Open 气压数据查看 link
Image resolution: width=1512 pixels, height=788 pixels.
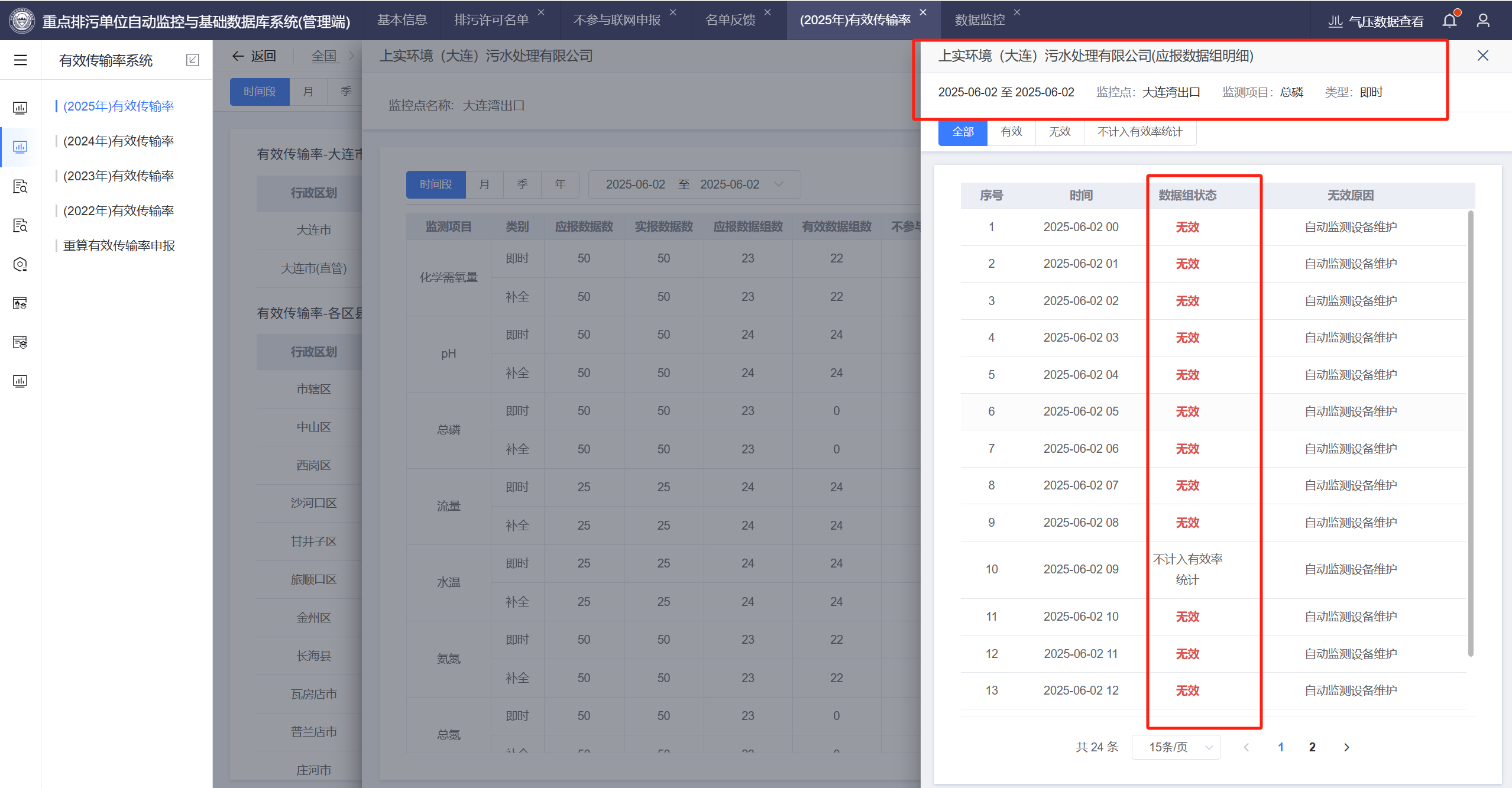pyautogui.click(x=1386, y=22)
